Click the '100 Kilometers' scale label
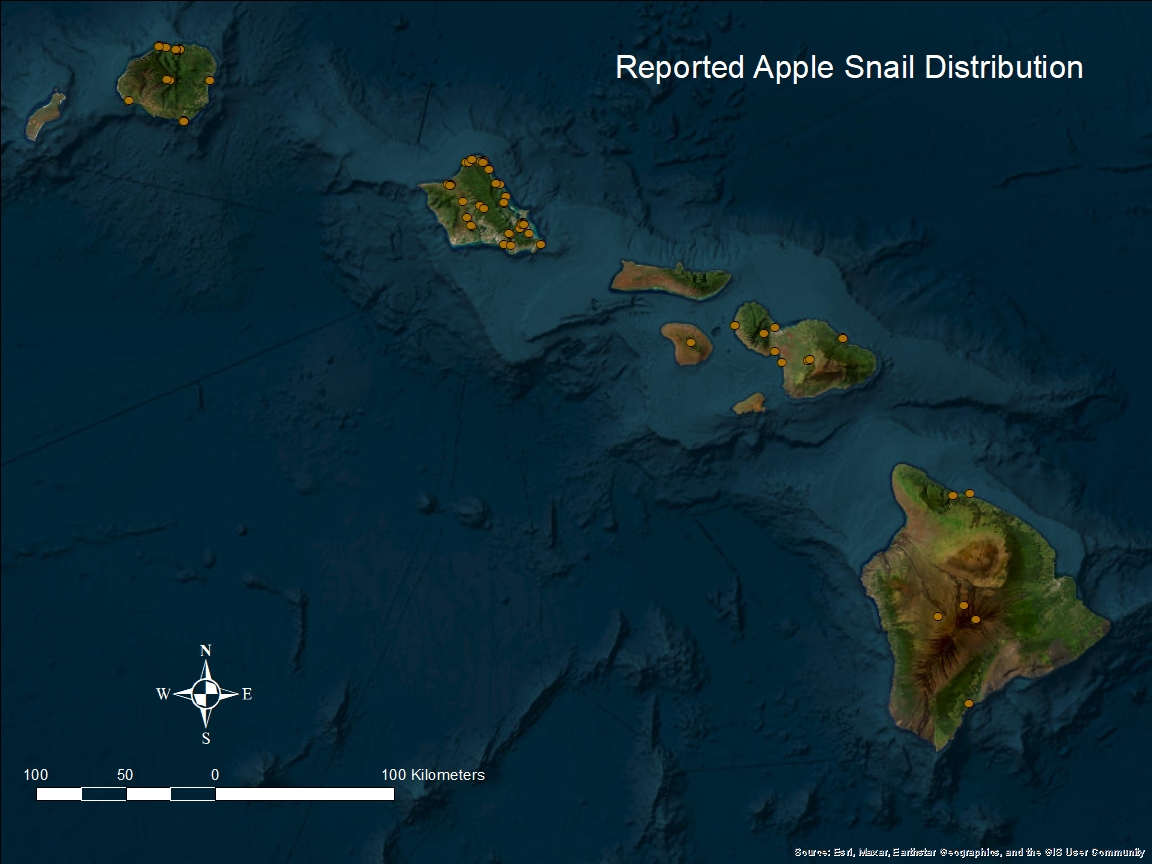Viewport: 1152px width, 864px height. [x=433, y=775]
